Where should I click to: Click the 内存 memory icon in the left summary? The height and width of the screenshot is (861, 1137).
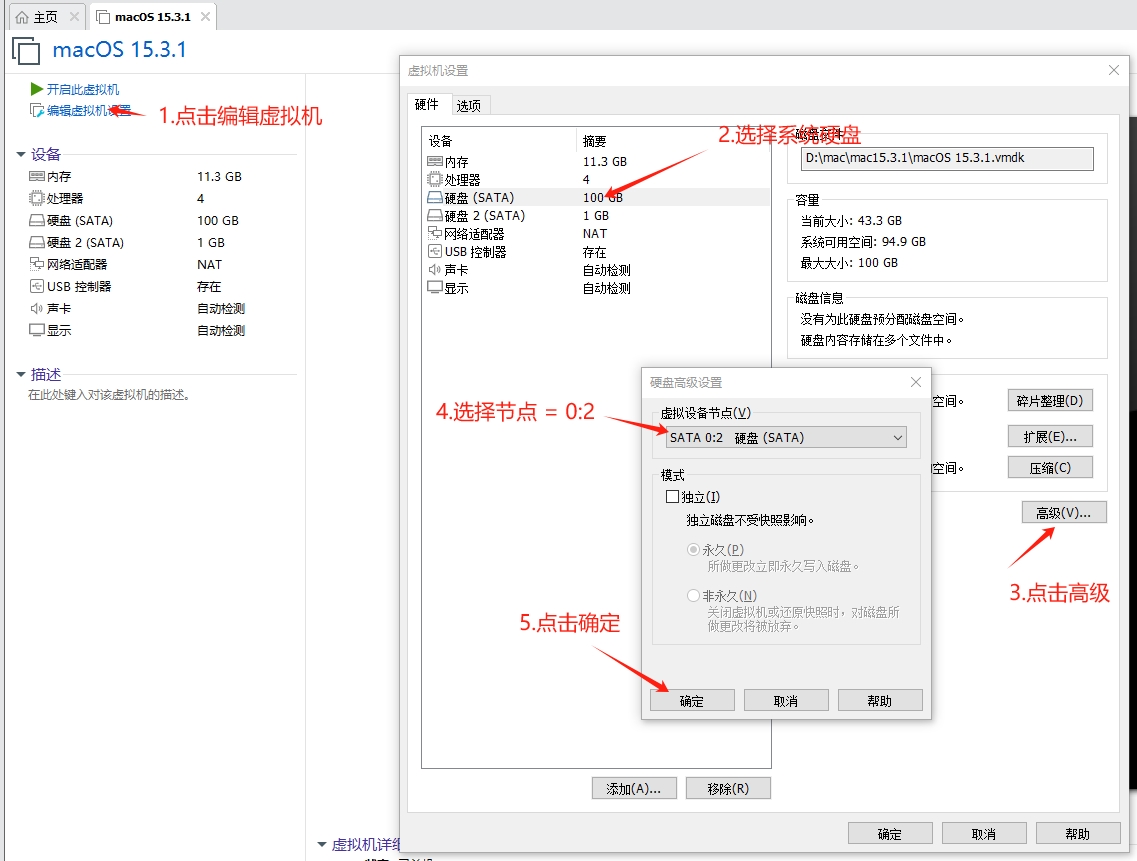[x=37, y=176]
